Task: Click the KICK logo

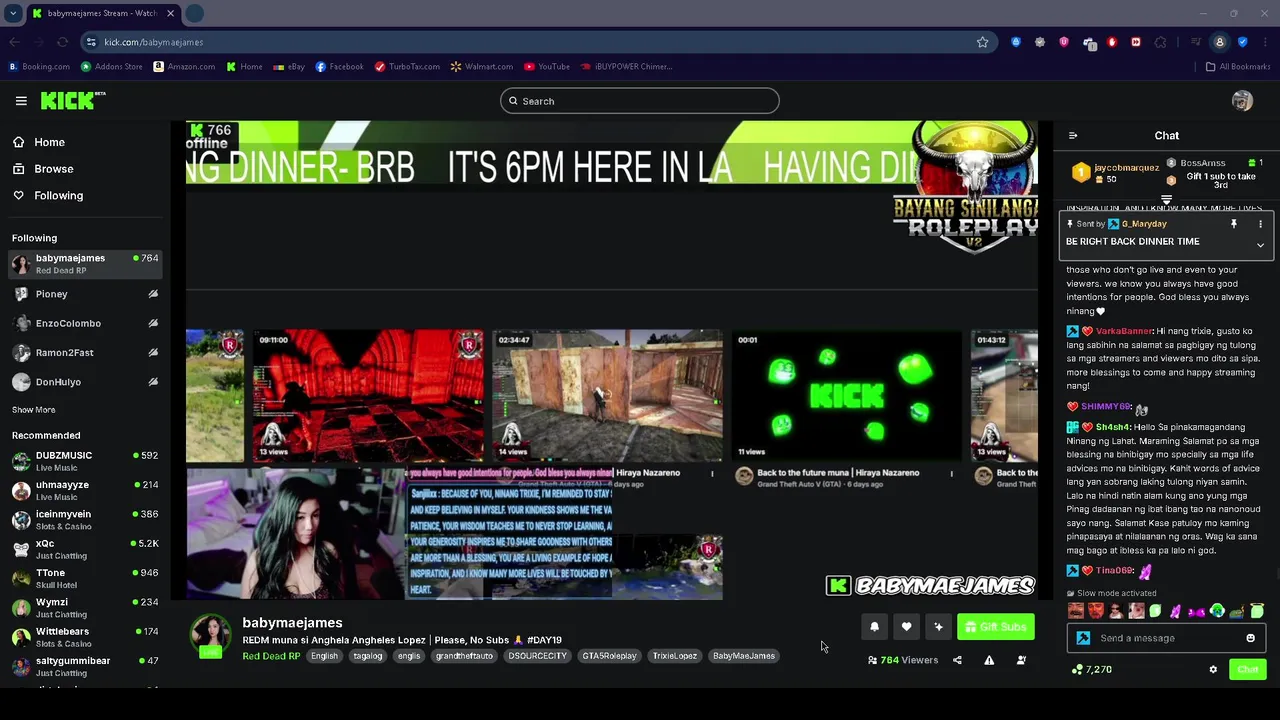Action: pos(72,100)
